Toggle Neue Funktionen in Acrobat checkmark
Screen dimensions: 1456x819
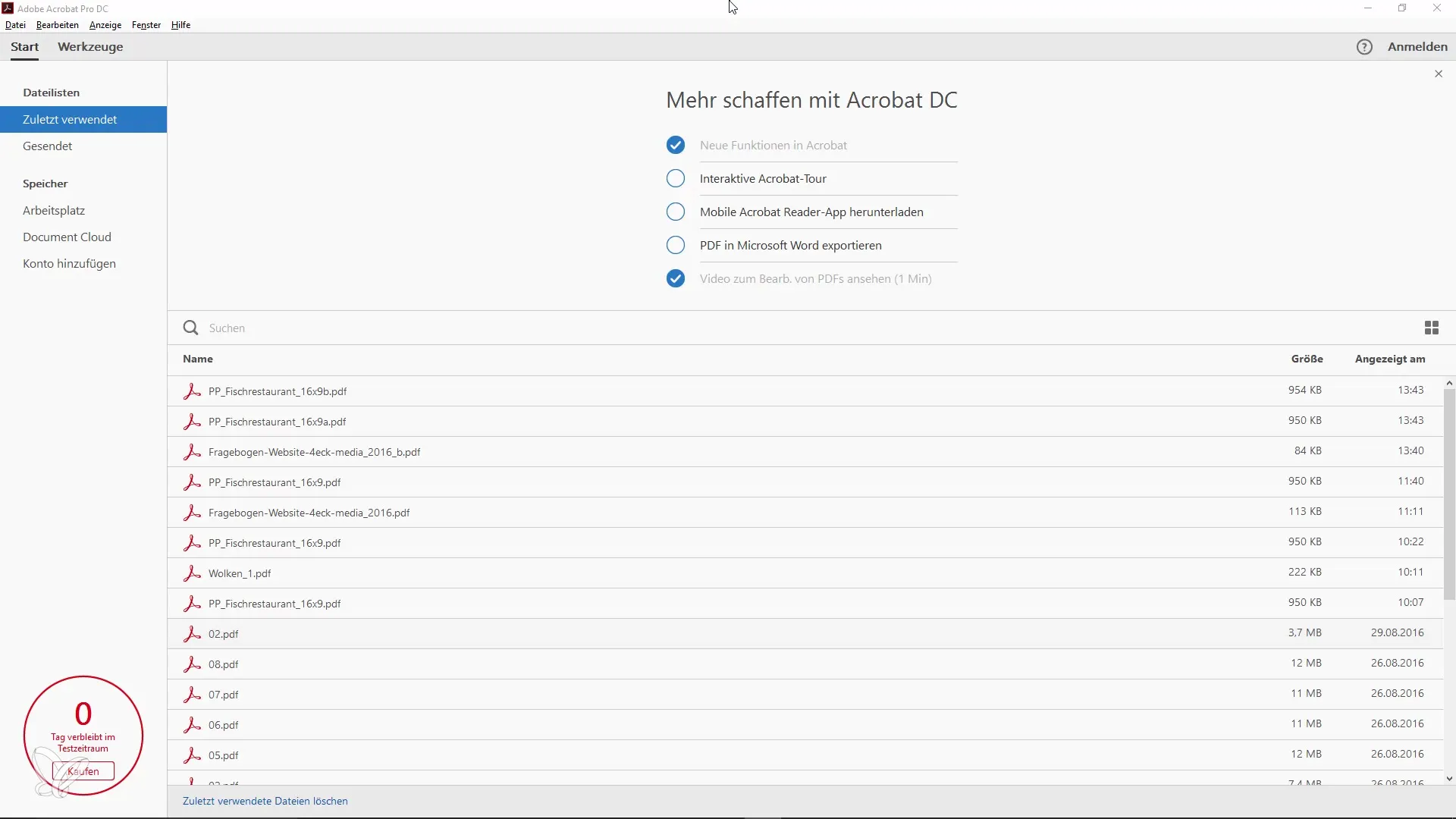pyautogui.click(x=676, y=145)
